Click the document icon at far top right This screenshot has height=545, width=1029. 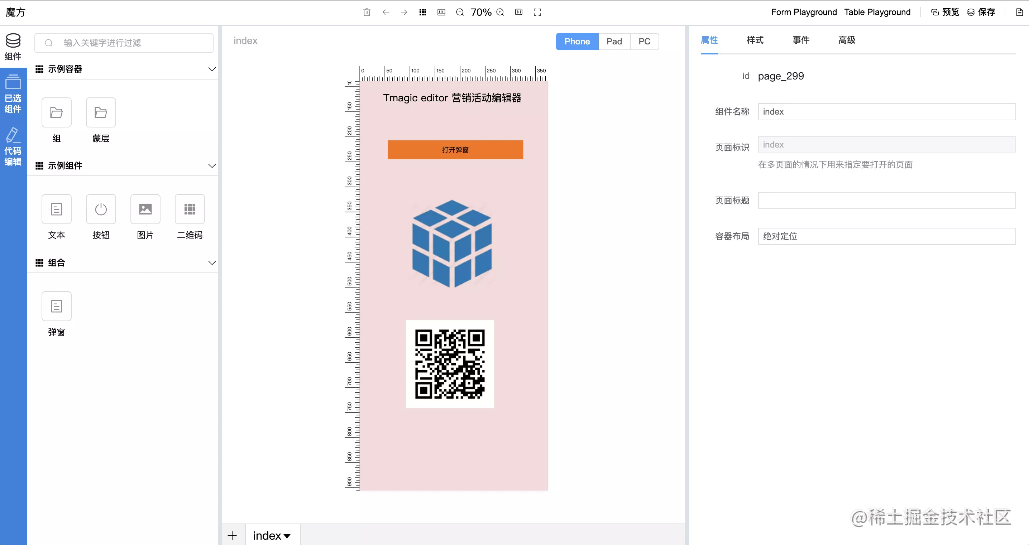(1019, 12)
